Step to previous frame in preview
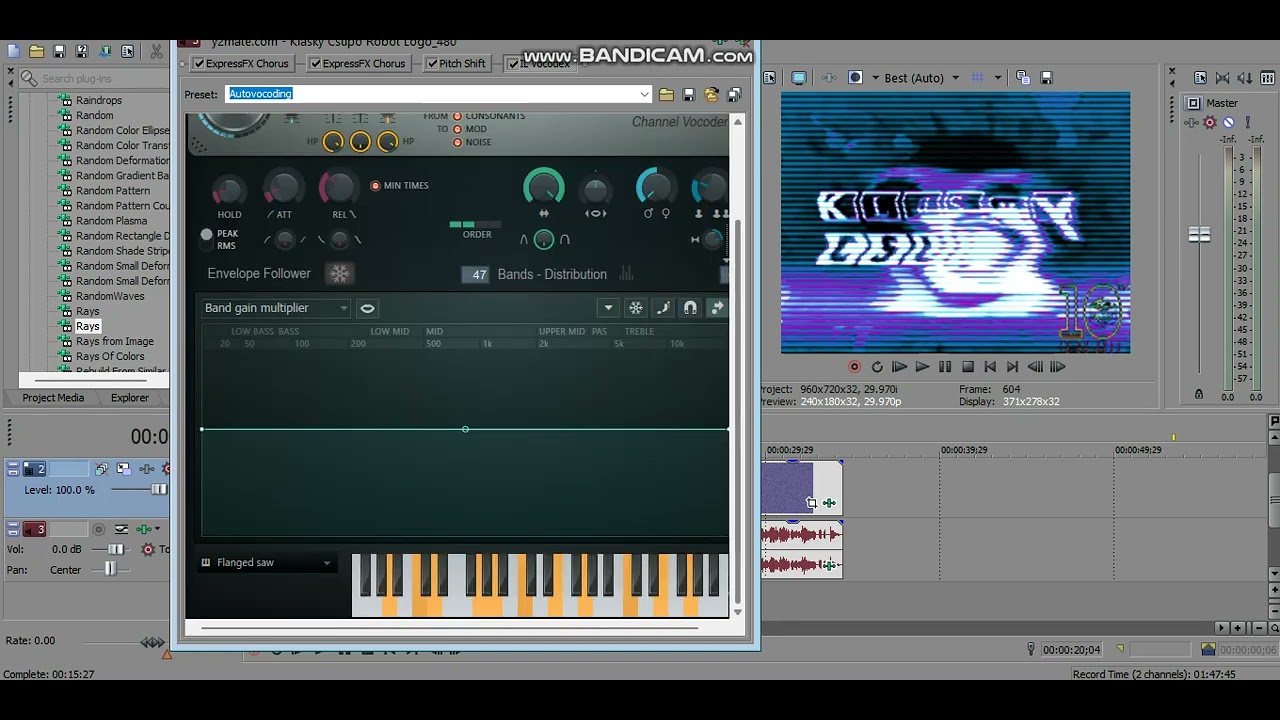Viewport: 1280px width, 720px height. [1036, 367]
